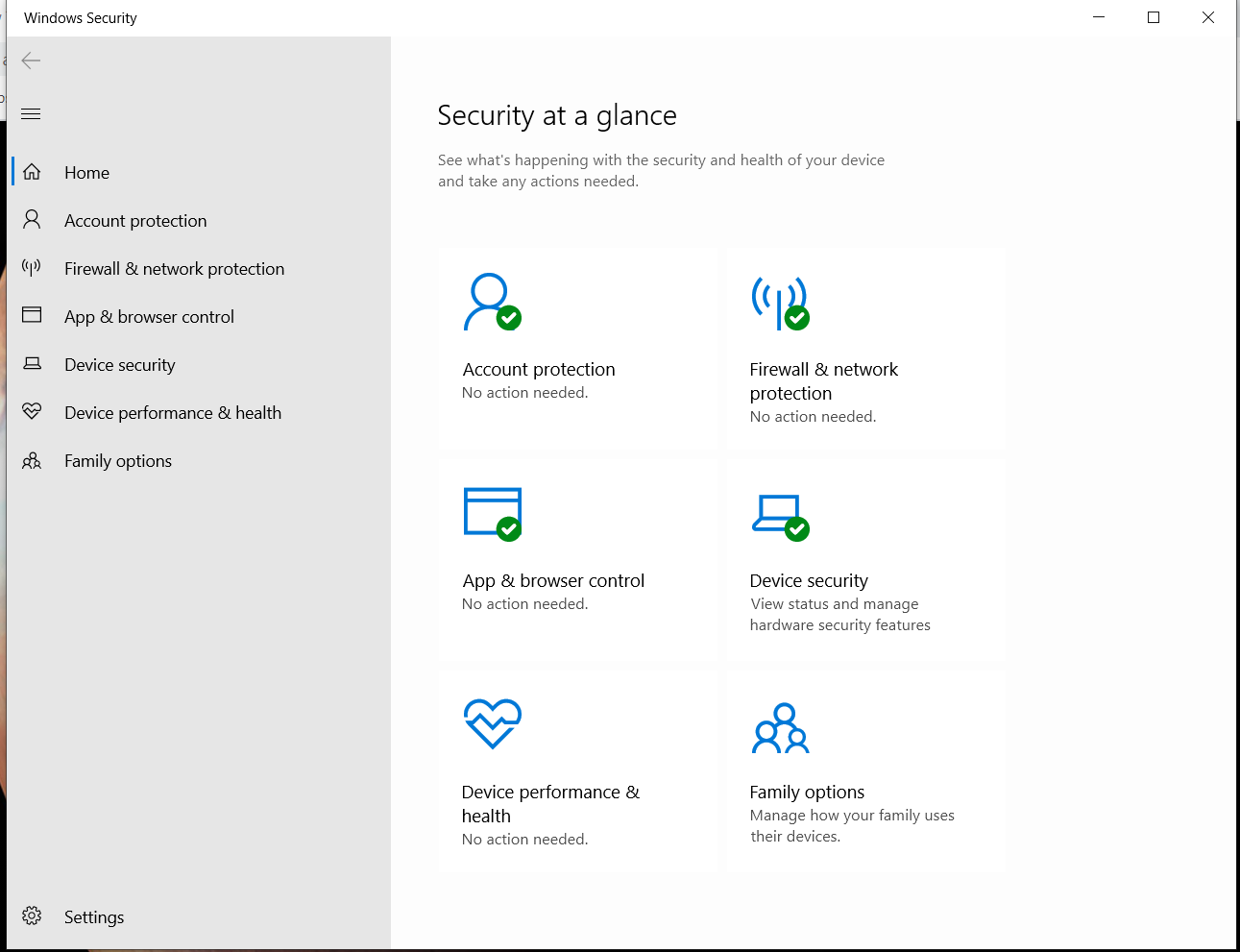Click 'View status and manage hardware security features' text
Image resolution: width=1240 pixels, height=952 pixels.
(x=840, y=615)
